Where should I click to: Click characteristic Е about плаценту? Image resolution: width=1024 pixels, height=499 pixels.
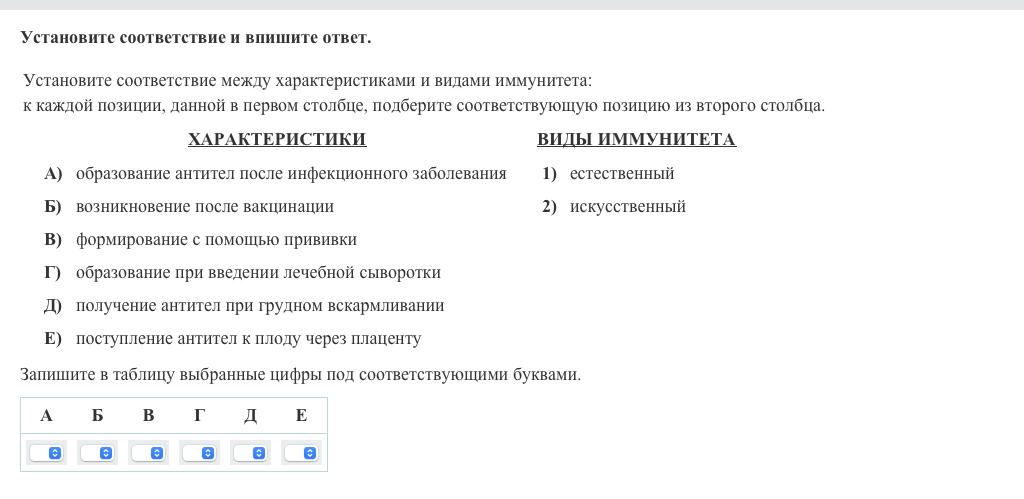tap(248, 339)
